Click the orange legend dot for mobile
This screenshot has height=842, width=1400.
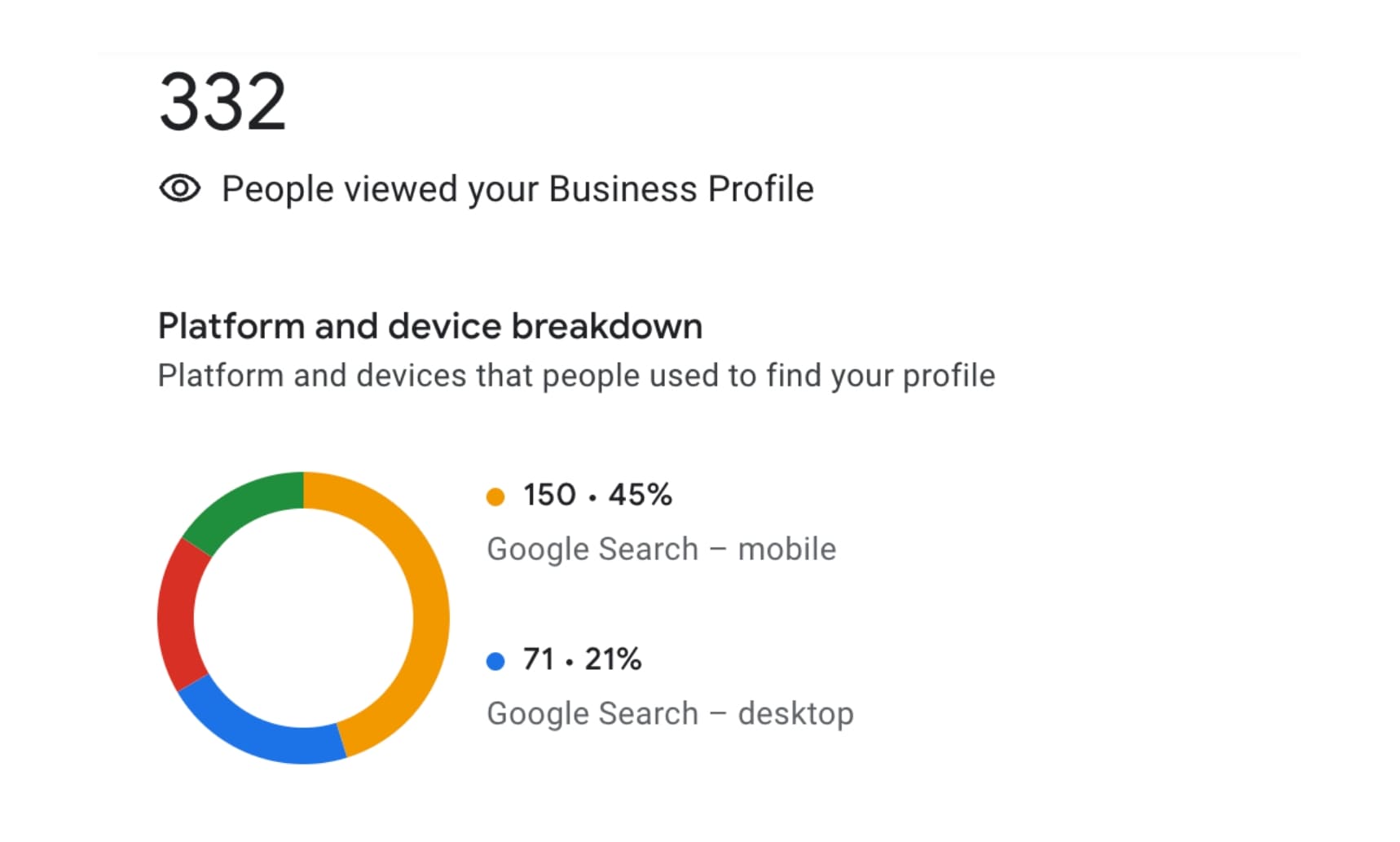coord(495,496)
